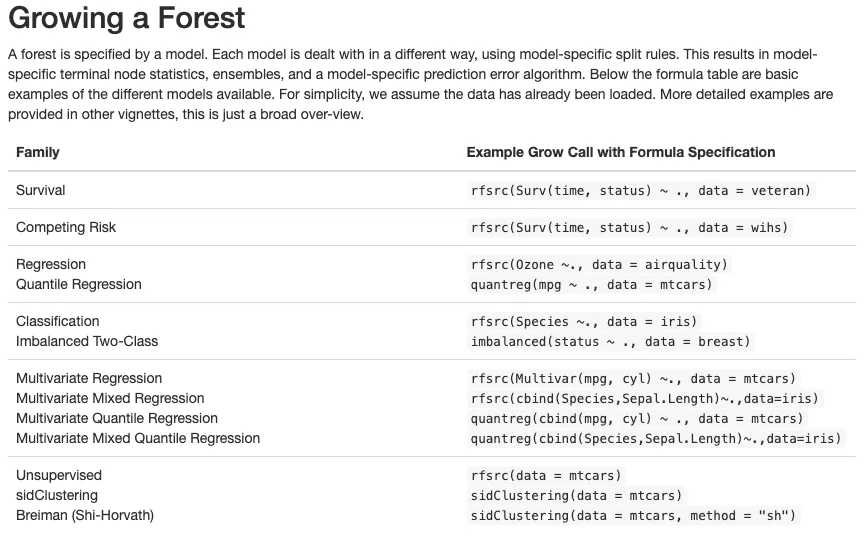The height and width of the screenshot is (548, 866).
Task: Click the Example Grow Call column header
Action: coord(620,152)
